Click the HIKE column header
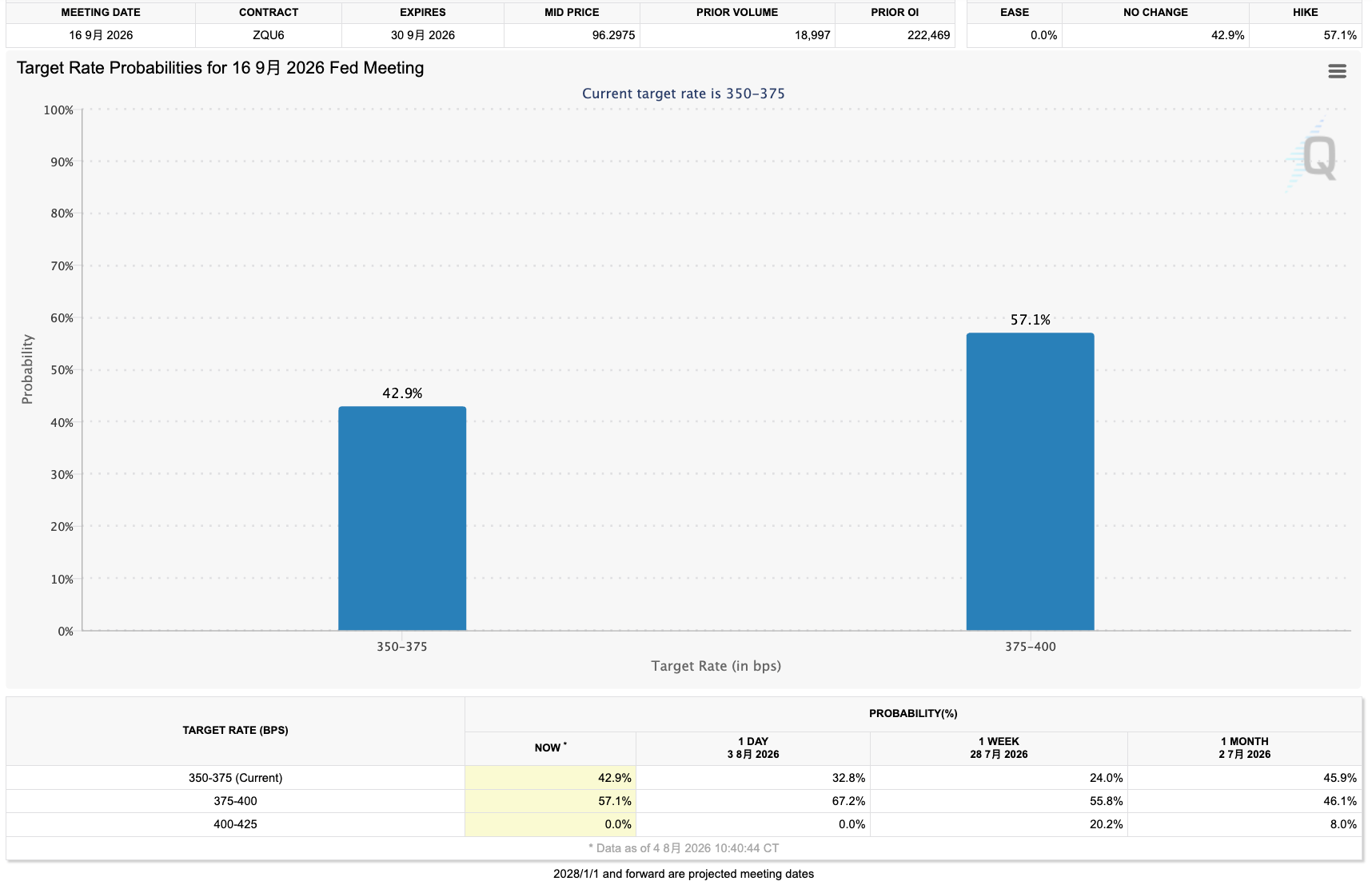Viewport: 1372px width, 881px height. point(1305,13)
